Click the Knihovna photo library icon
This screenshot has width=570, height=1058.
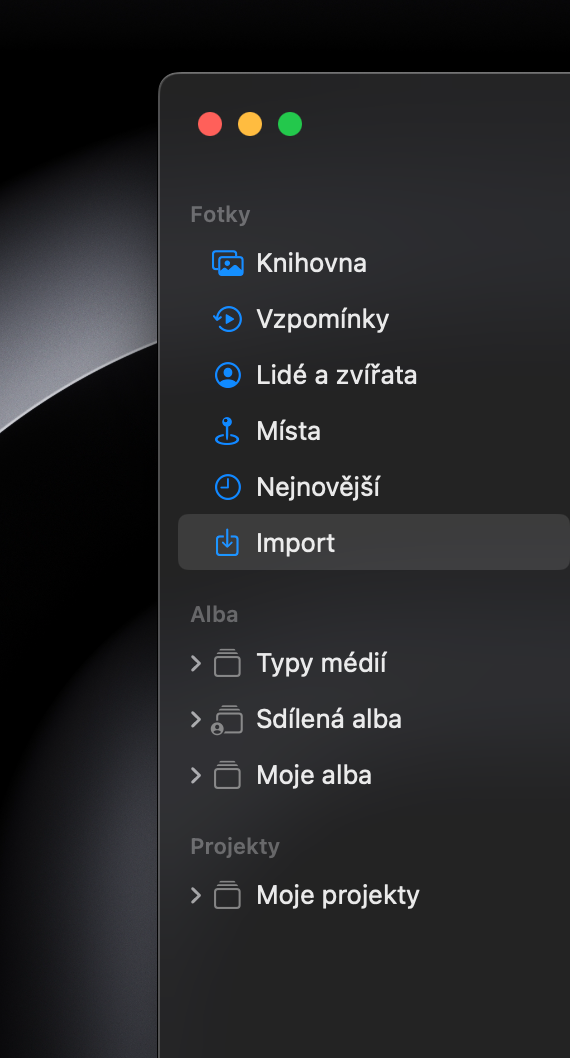pos(227,263)
